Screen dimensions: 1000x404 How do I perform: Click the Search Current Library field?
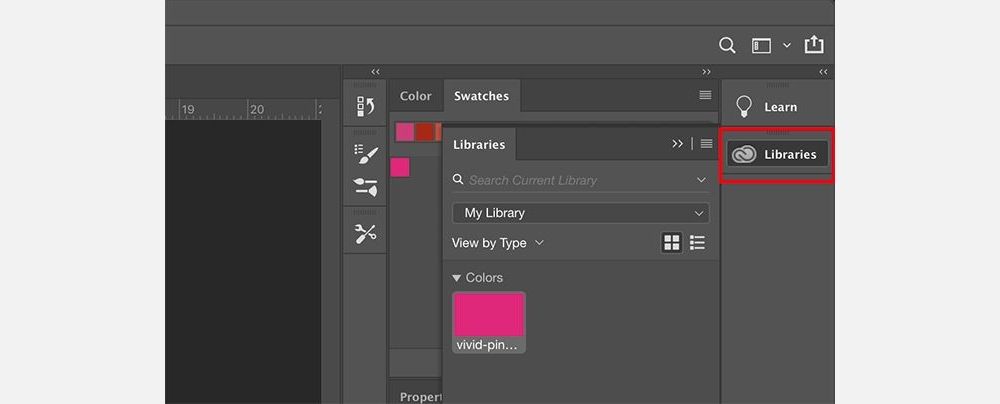pyautogui.click(x=570, y=180)
